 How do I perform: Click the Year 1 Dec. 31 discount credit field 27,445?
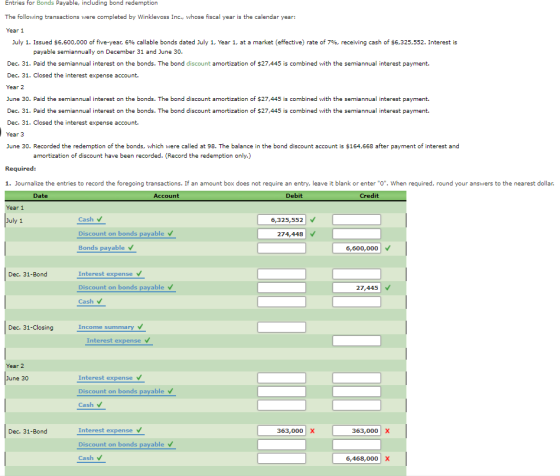[356, 287]
